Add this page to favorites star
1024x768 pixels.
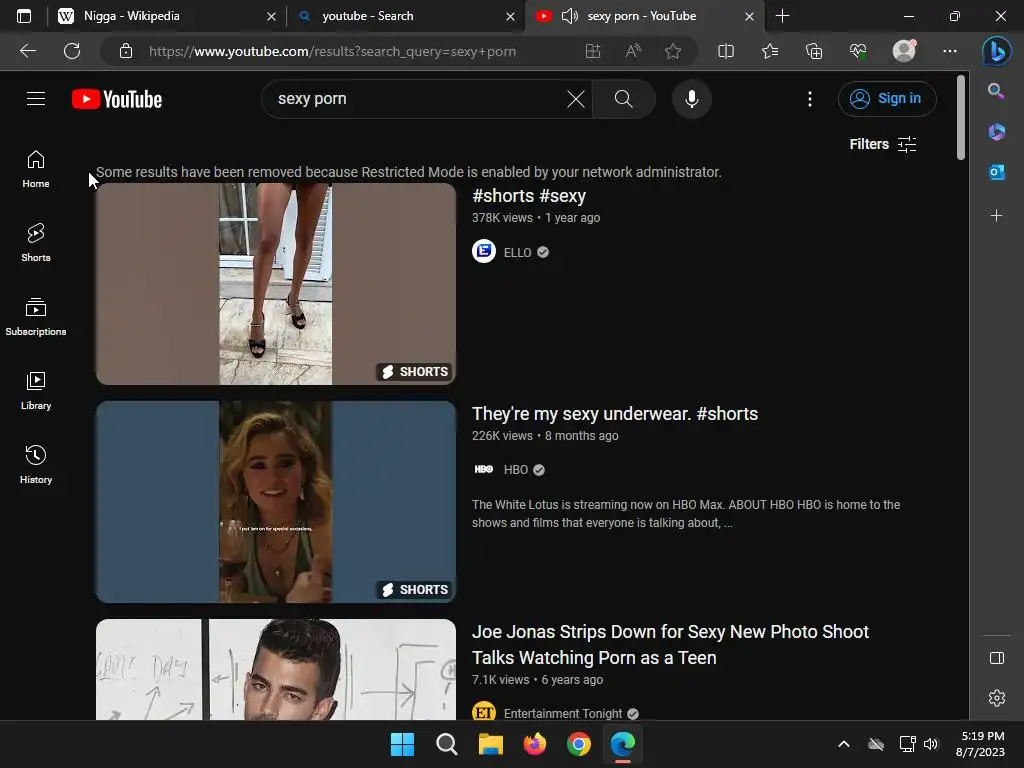[673, 51]
